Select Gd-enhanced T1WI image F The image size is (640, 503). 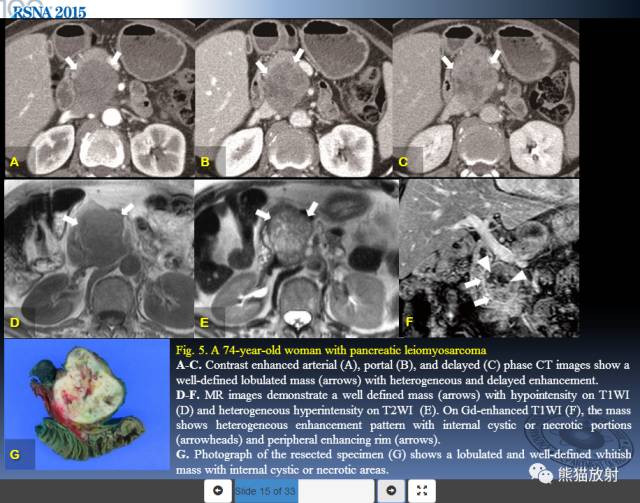click(x=489, y=258)
